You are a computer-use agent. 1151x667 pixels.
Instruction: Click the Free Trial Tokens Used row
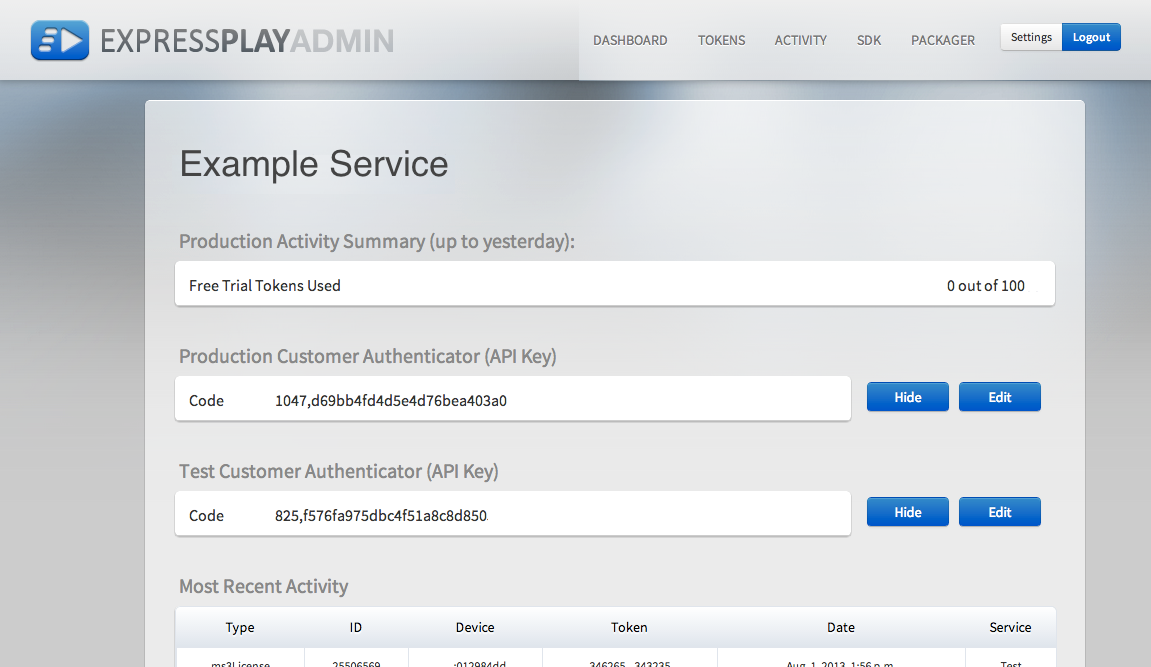(614, 285)
